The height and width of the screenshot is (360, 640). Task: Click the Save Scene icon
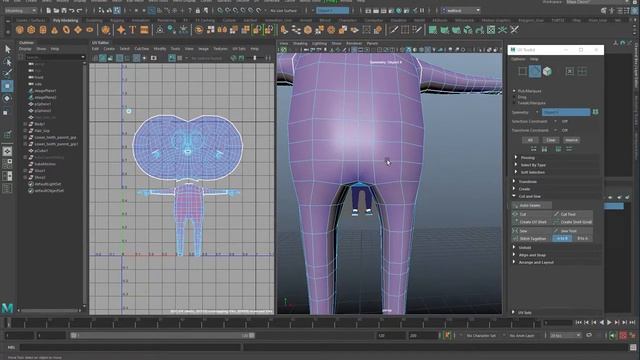click(64, 11)
